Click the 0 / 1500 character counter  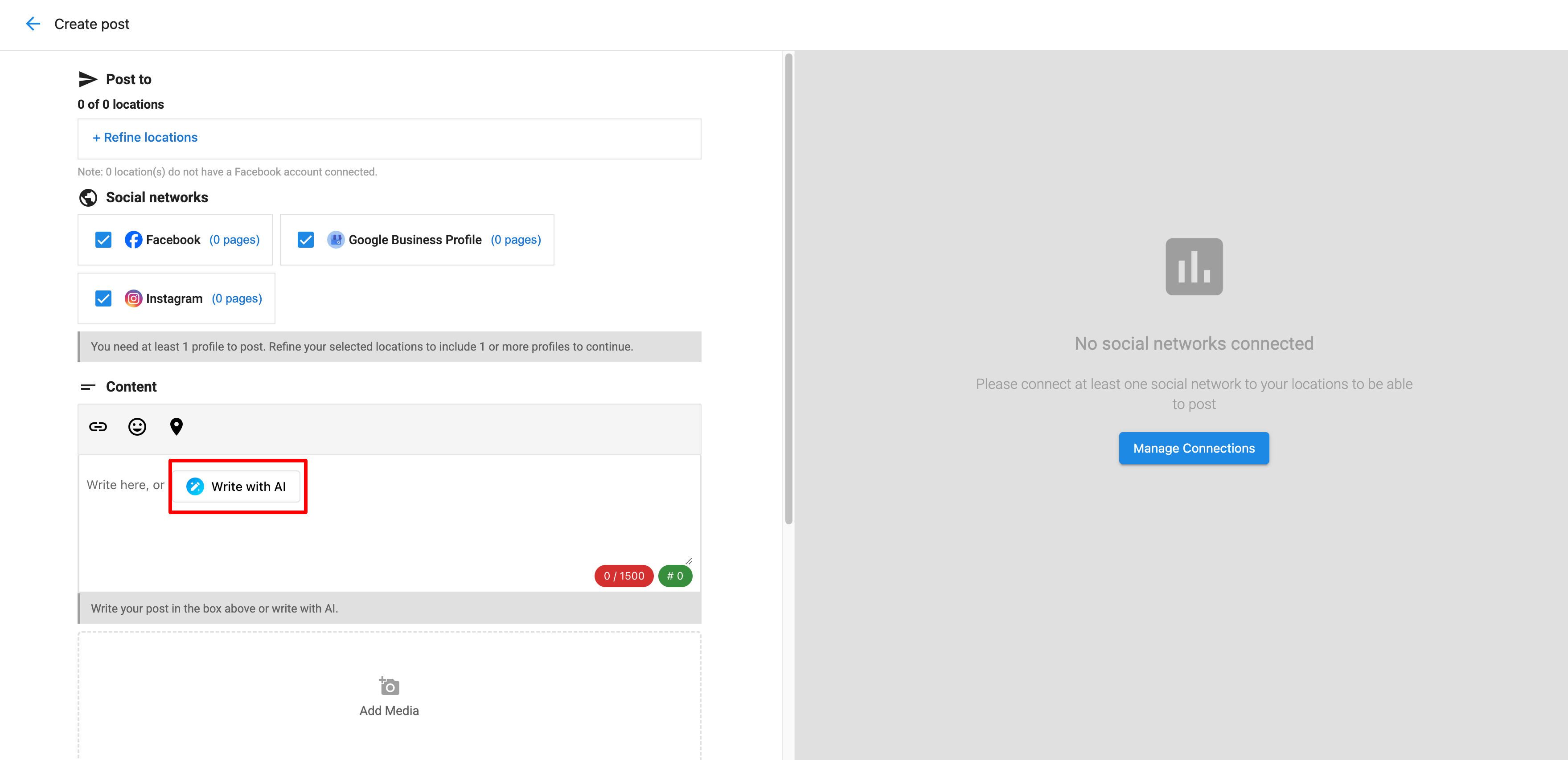[624, 576]
